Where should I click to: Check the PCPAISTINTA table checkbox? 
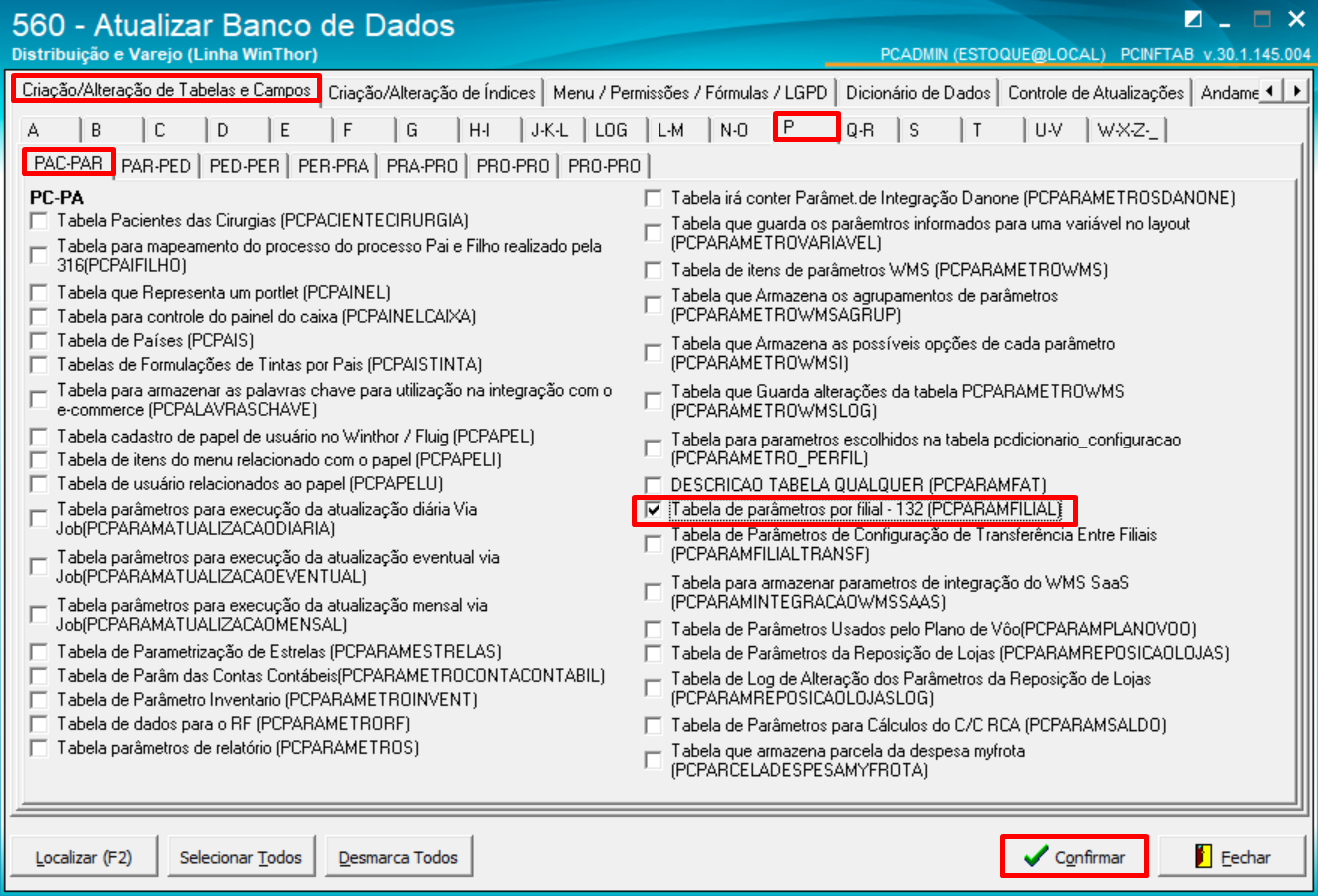(39, 364)
